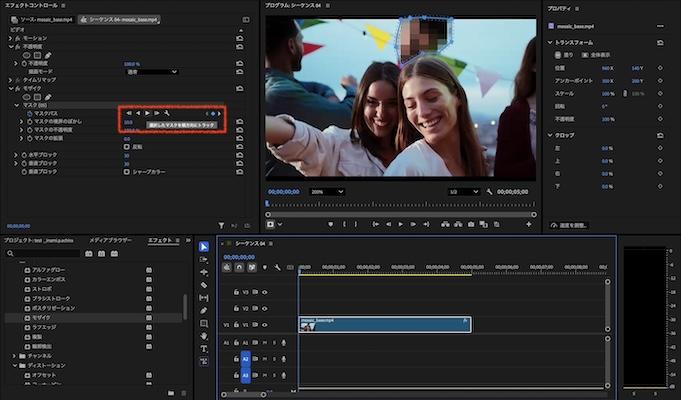Select the Hand tool
The height and width of the screenshot is (400, 681).
click(x=204, y=337)
